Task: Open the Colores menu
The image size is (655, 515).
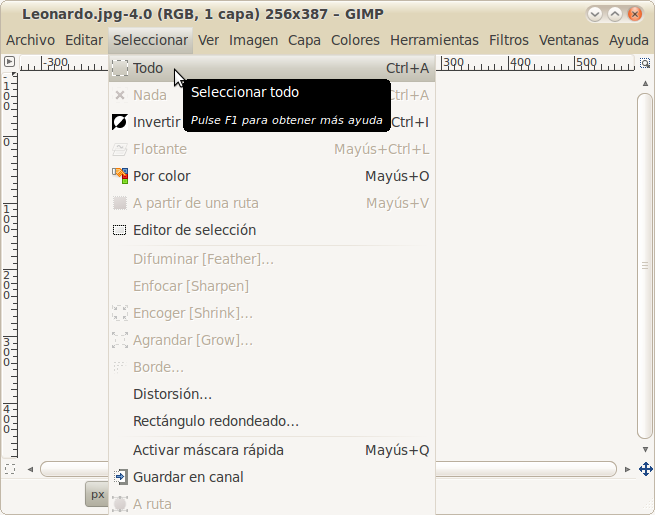Action: pos(355,40)
